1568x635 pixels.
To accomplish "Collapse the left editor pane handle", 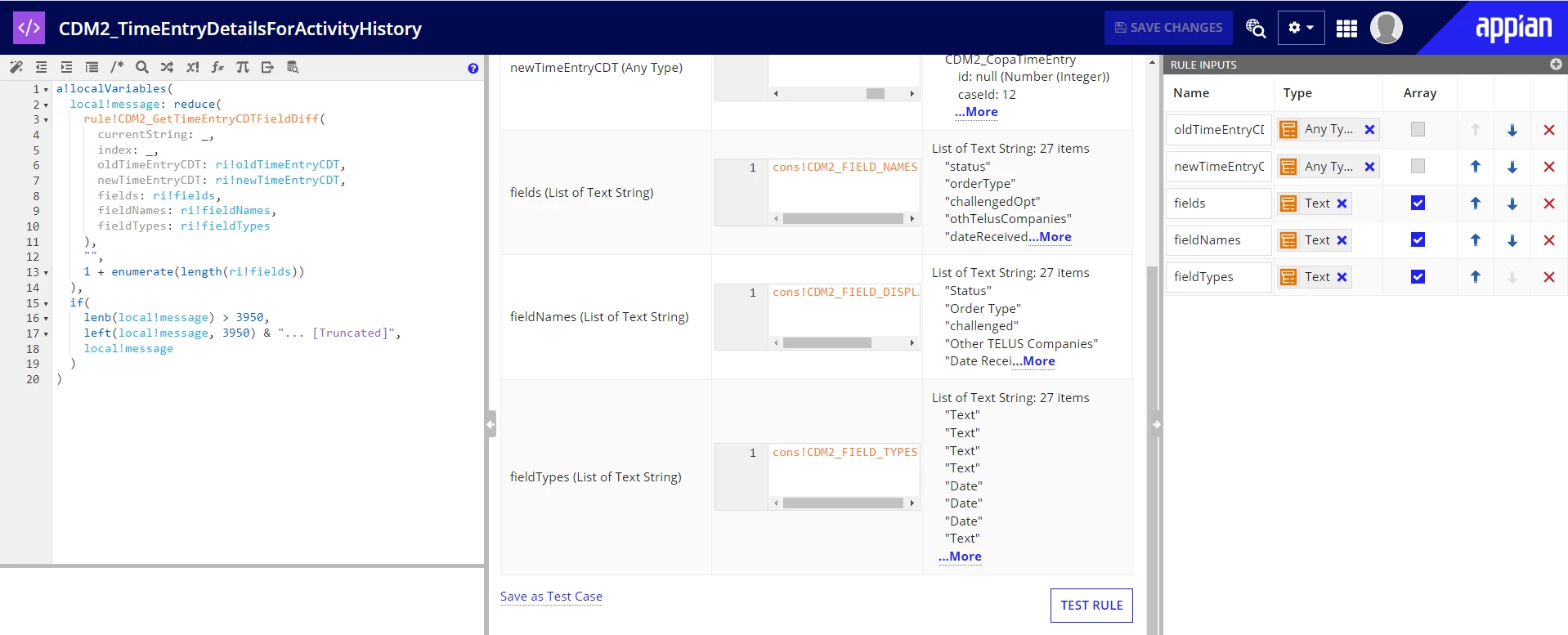I will pos(491,423).
